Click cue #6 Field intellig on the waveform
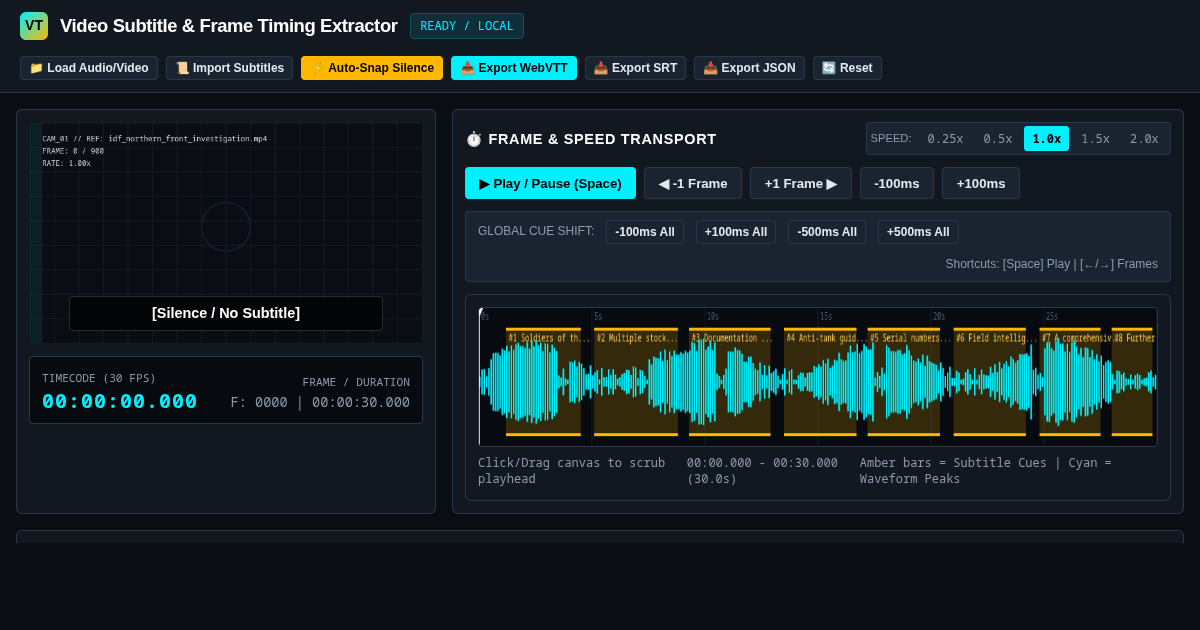The image size is (1200, 630). click(x=990, y=382)
